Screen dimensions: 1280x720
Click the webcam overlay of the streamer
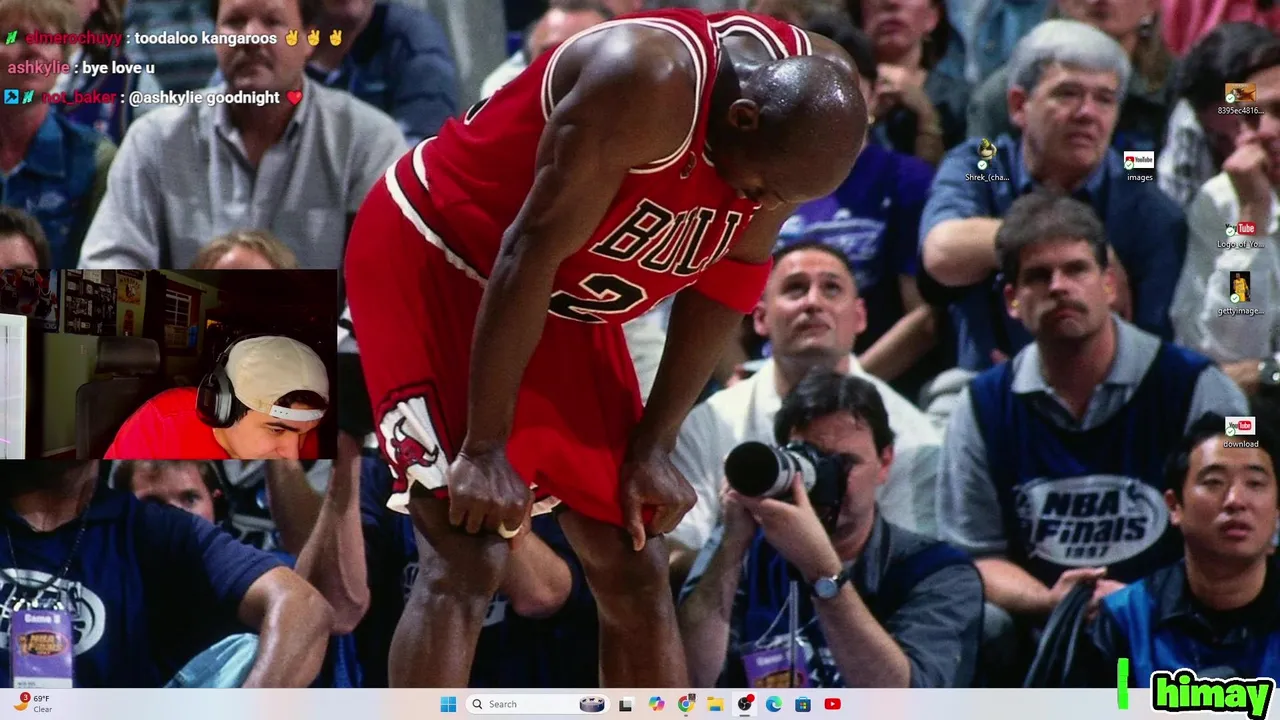168,364
